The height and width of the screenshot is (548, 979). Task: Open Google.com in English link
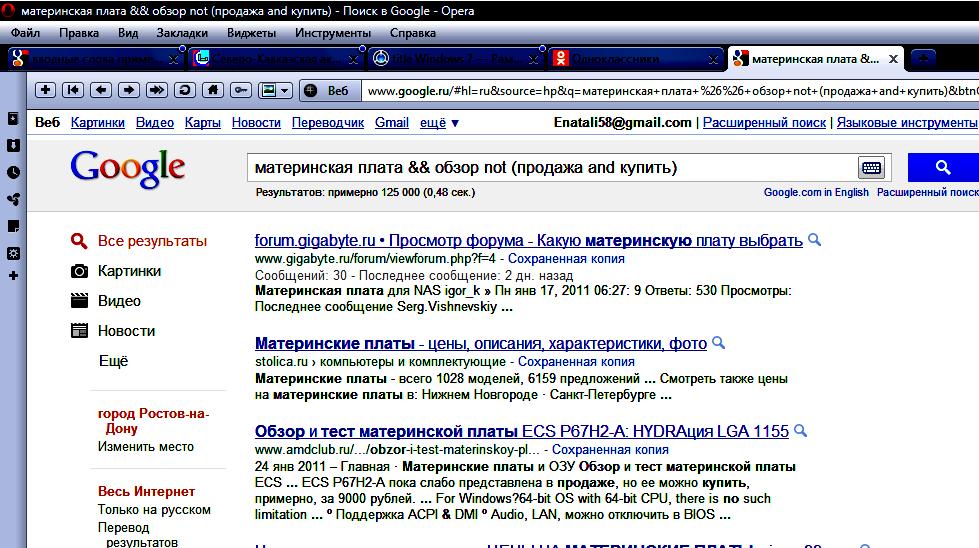tap(816, 192)
